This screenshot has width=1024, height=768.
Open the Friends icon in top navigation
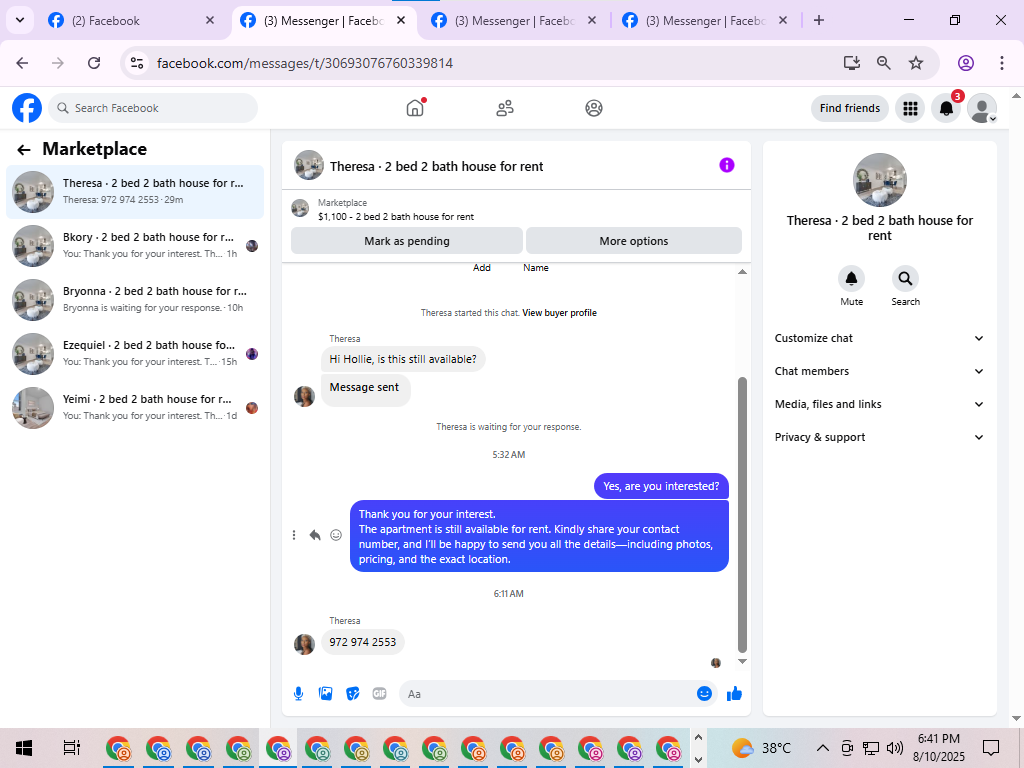click(505, 108)
